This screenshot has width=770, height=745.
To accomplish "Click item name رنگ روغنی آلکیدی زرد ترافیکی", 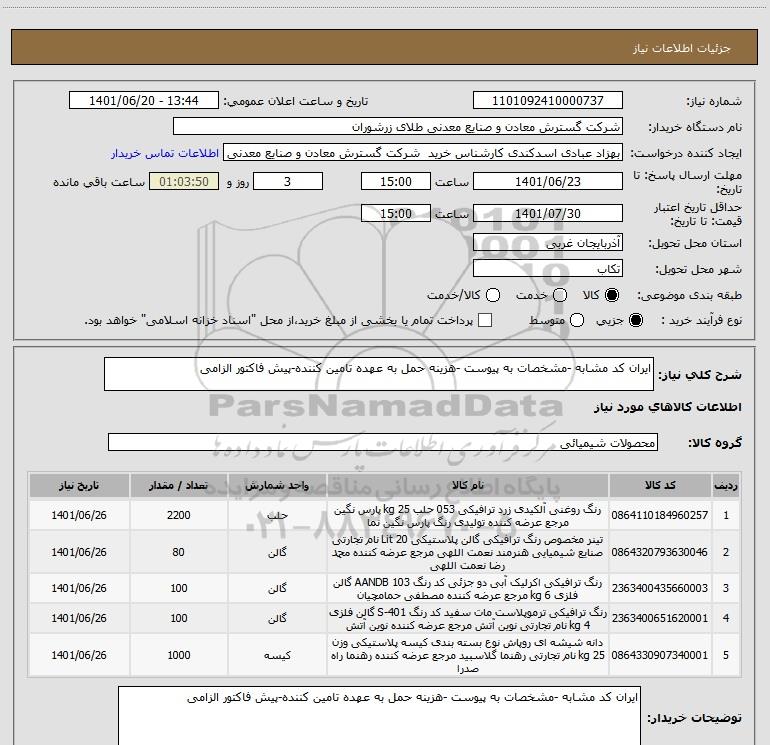I will click(x=468, y=516).
